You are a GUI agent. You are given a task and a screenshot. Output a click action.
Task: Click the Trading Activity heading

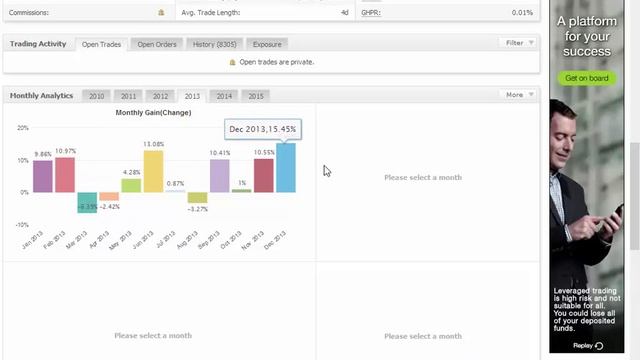[38, 44]
